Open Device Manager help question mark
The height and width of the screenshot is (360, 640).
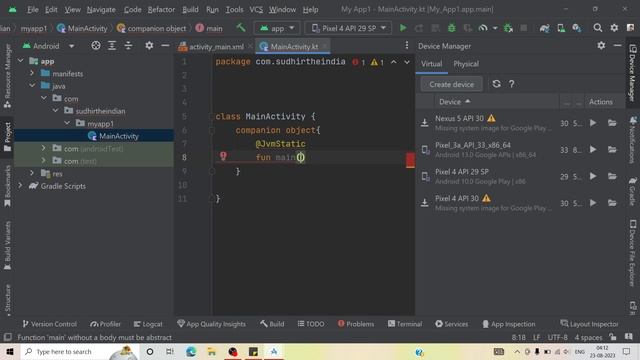(x=511, y=84)
